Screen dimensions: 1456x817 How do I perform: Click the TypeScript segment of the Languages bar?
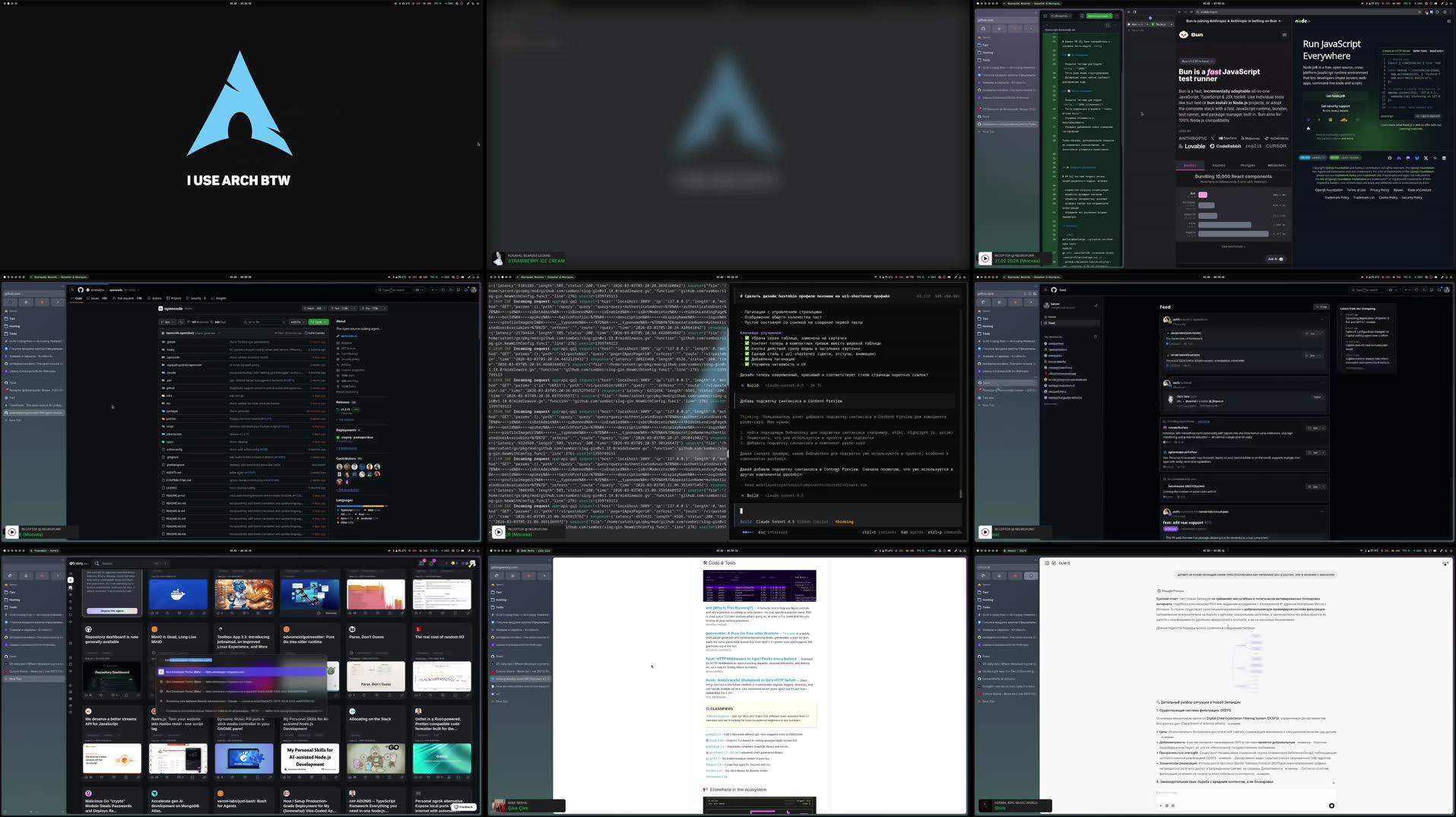[350, 506]
